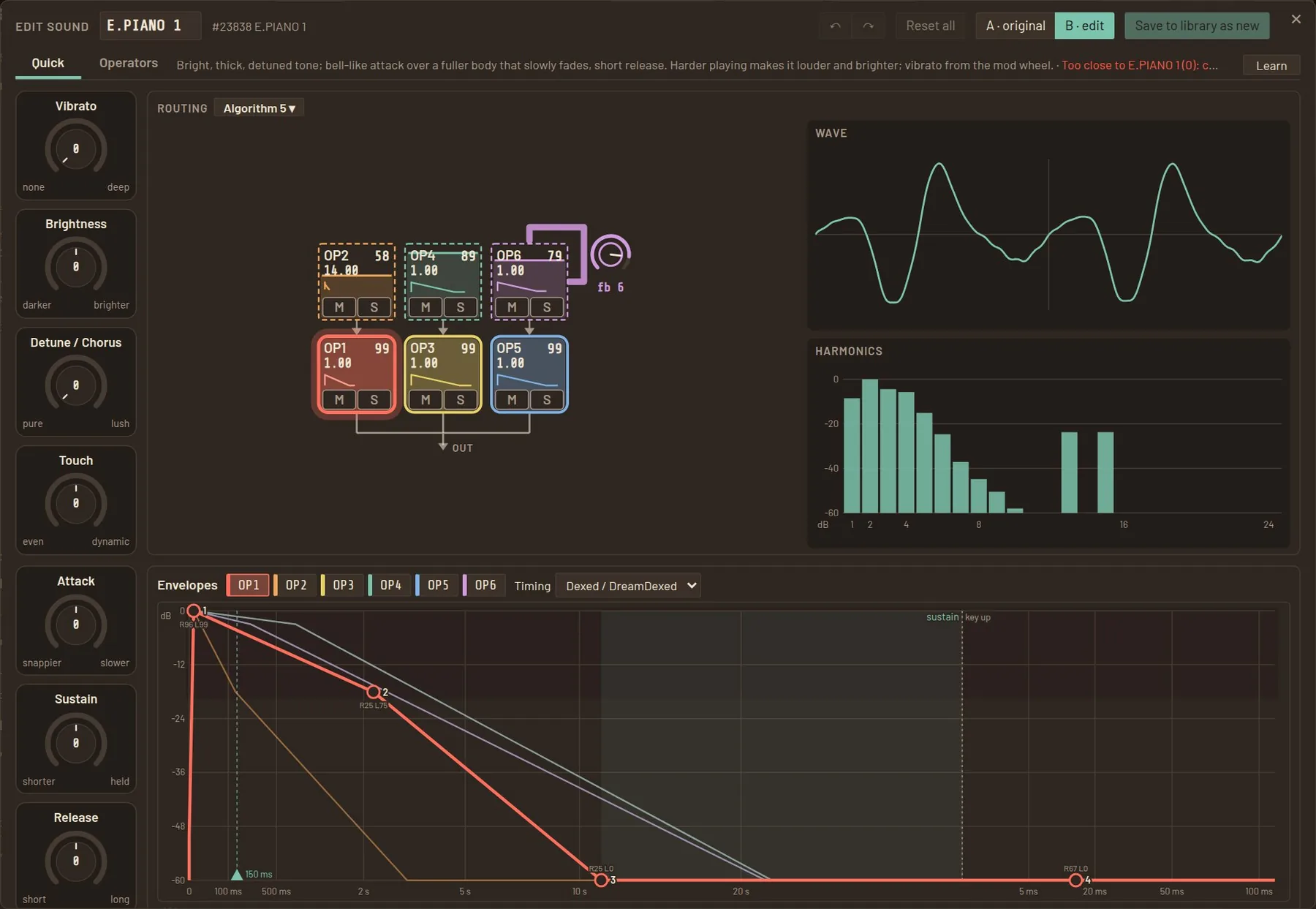Mute operator OP1
The width and height of the screenshot is (1316, 909).
coord(339,399)
